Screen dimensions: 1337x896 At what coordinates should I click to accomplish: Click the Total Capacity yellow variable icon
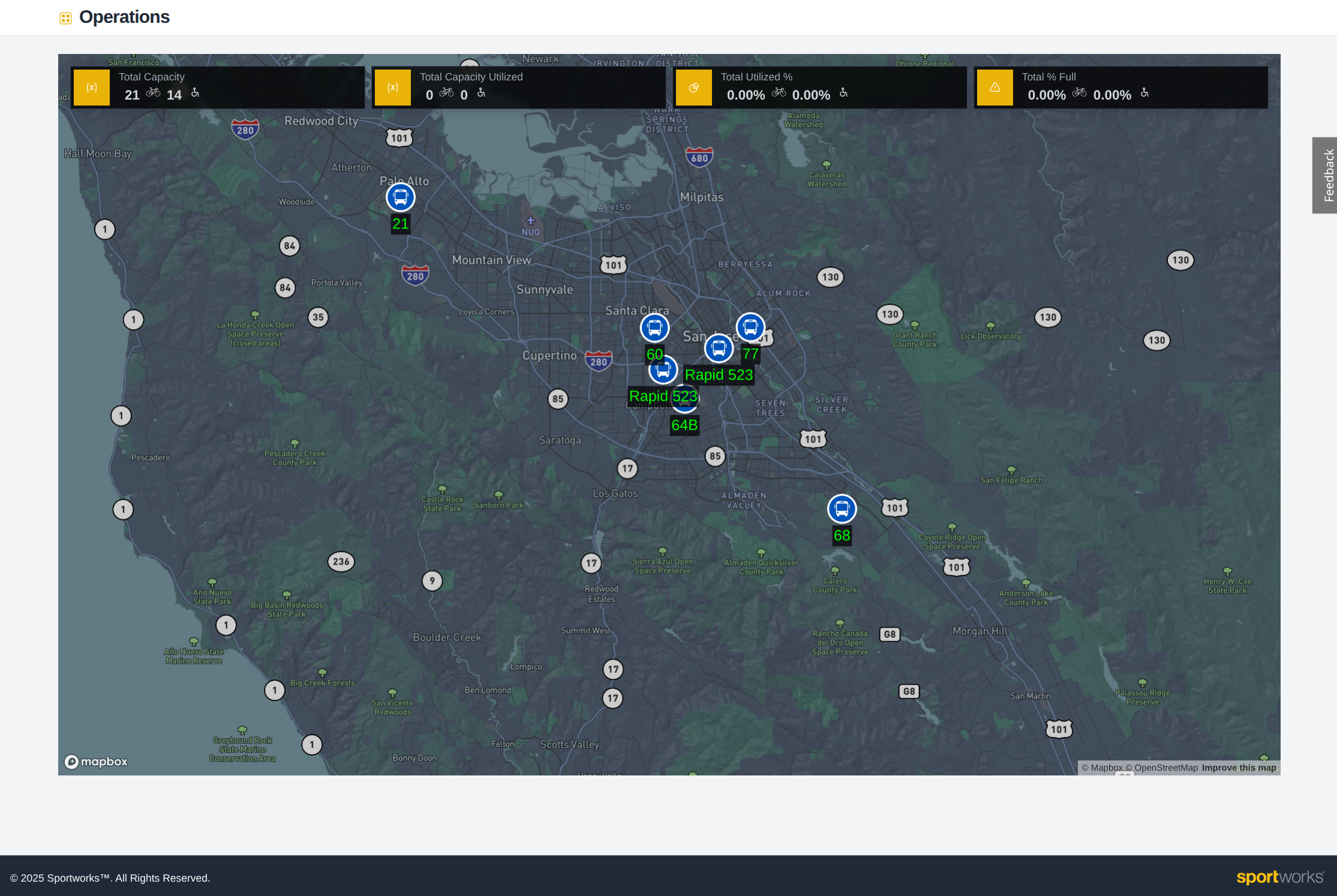click(92, 88)
